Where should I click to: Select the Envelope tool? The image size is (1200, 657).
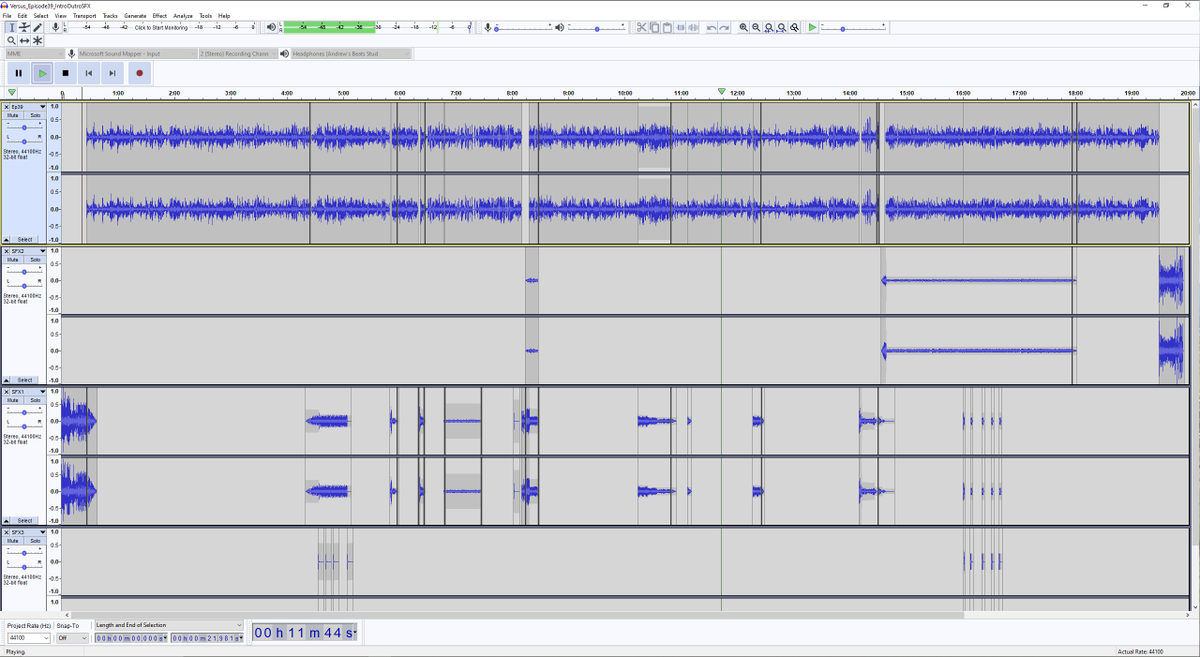[x=24, y=27]
